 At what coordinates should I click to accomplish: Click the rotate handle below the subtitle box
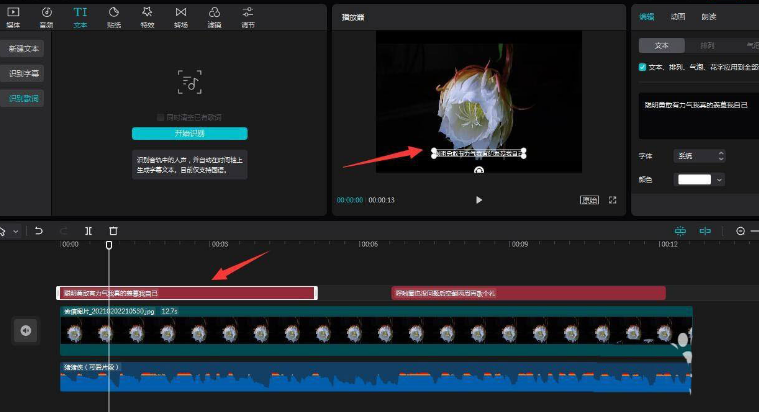(479, 170)
